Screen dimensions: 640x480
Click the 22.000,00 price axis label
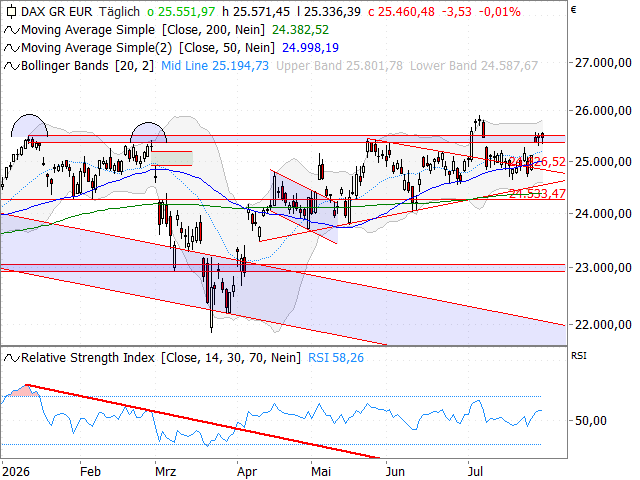point(603,325)
